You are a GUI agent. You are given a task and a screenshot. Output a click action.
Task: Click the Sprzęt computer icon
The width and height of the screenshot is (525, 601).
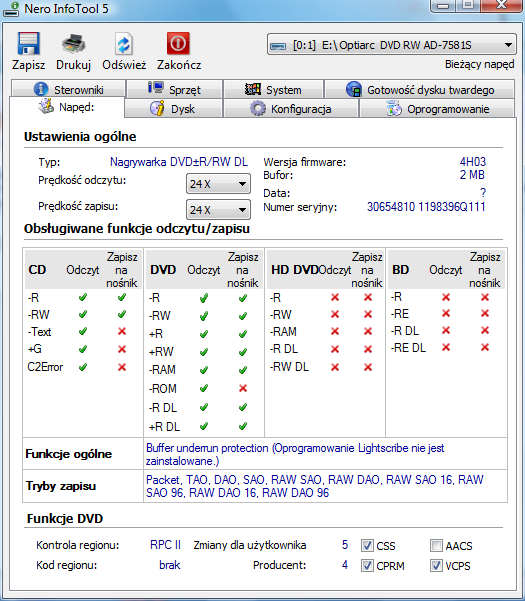156,89
